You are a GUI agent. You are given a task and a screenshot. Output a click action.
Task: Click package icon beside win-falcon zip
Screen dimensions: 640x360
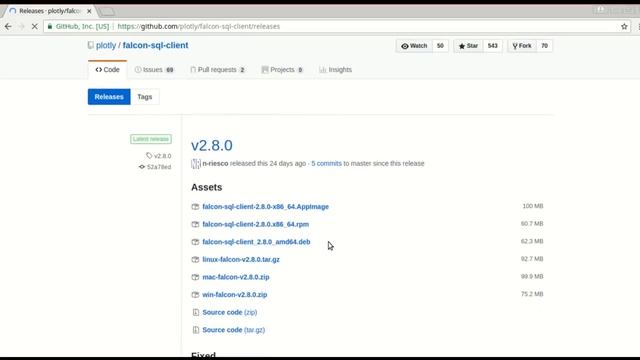coord(196,295)
